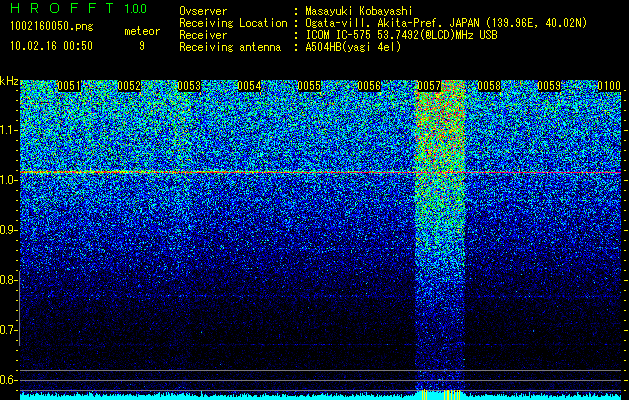Click the 0059 time marker label
The height and width of the screenshot is (400, 629).
click(x=549, y=86)
